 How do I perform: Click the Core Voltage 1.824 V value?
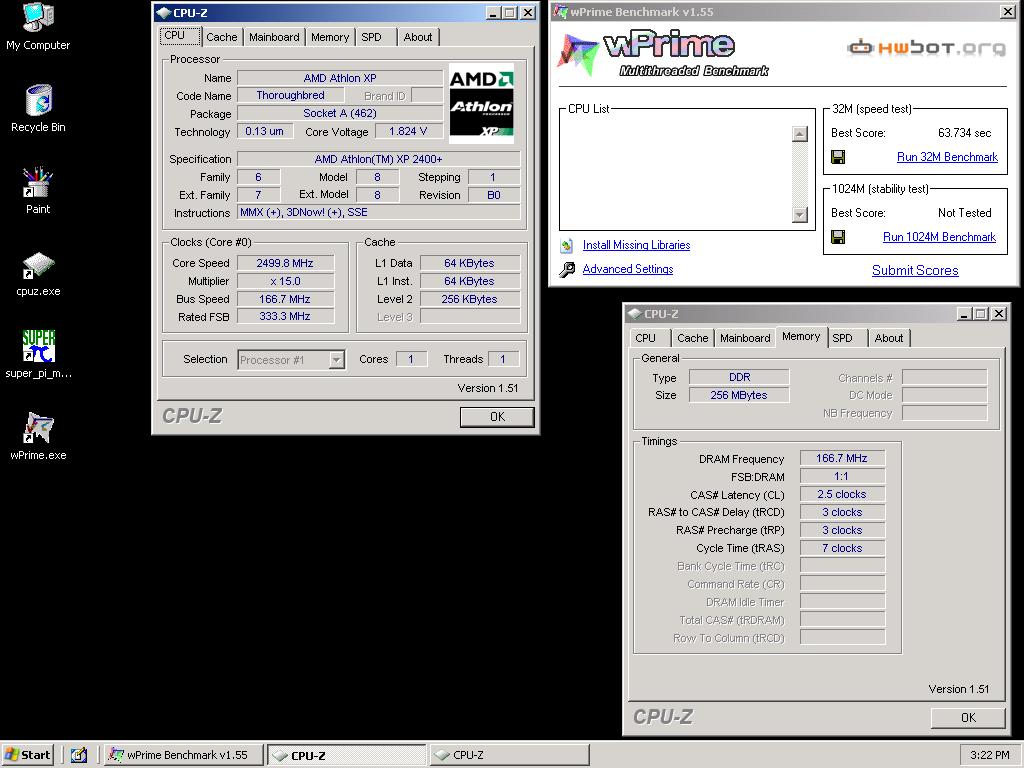point(408,131)
